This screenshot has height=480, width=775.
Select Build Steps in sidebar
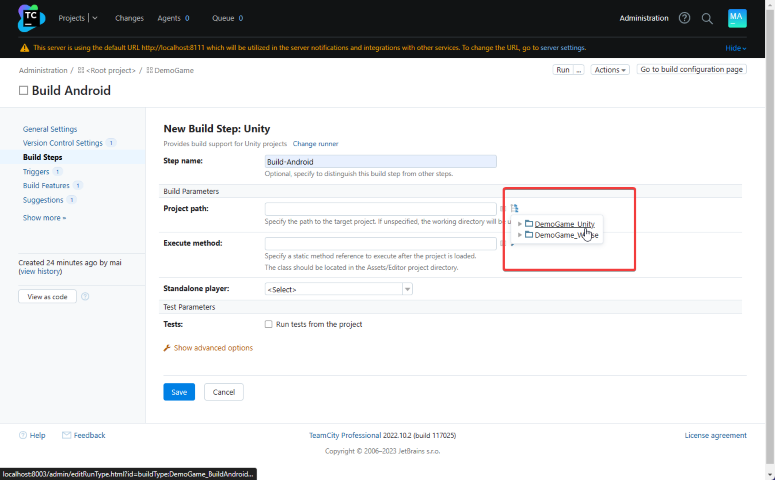(43, 157)
